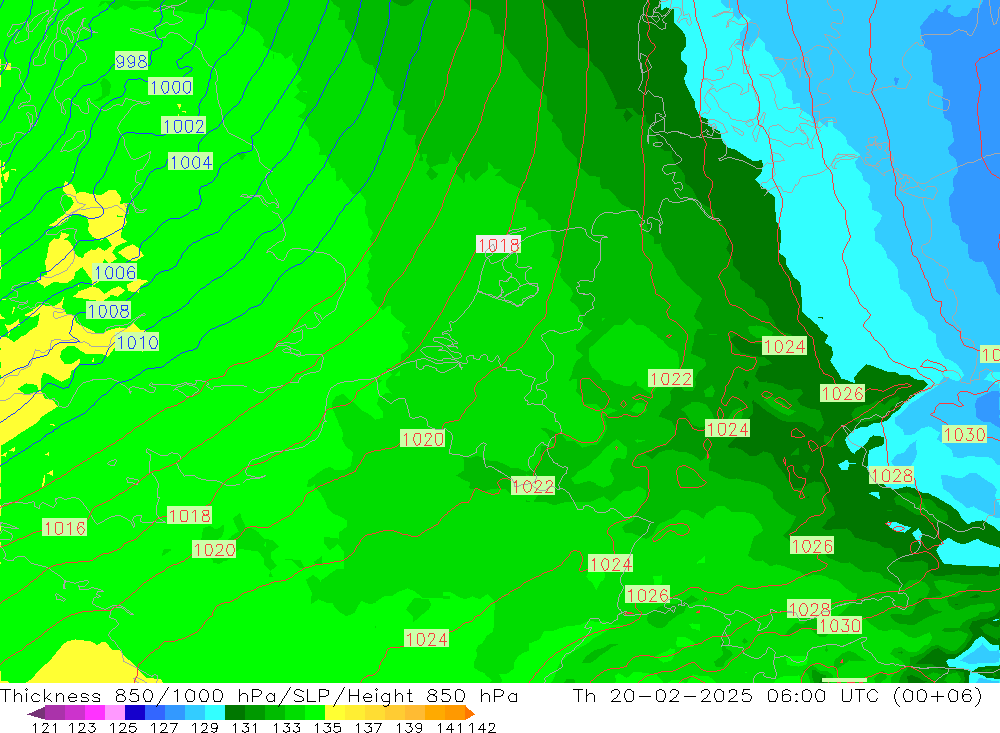Click the legend value 139
Screen dimensions: 1000x733
(x=409, y=727)
